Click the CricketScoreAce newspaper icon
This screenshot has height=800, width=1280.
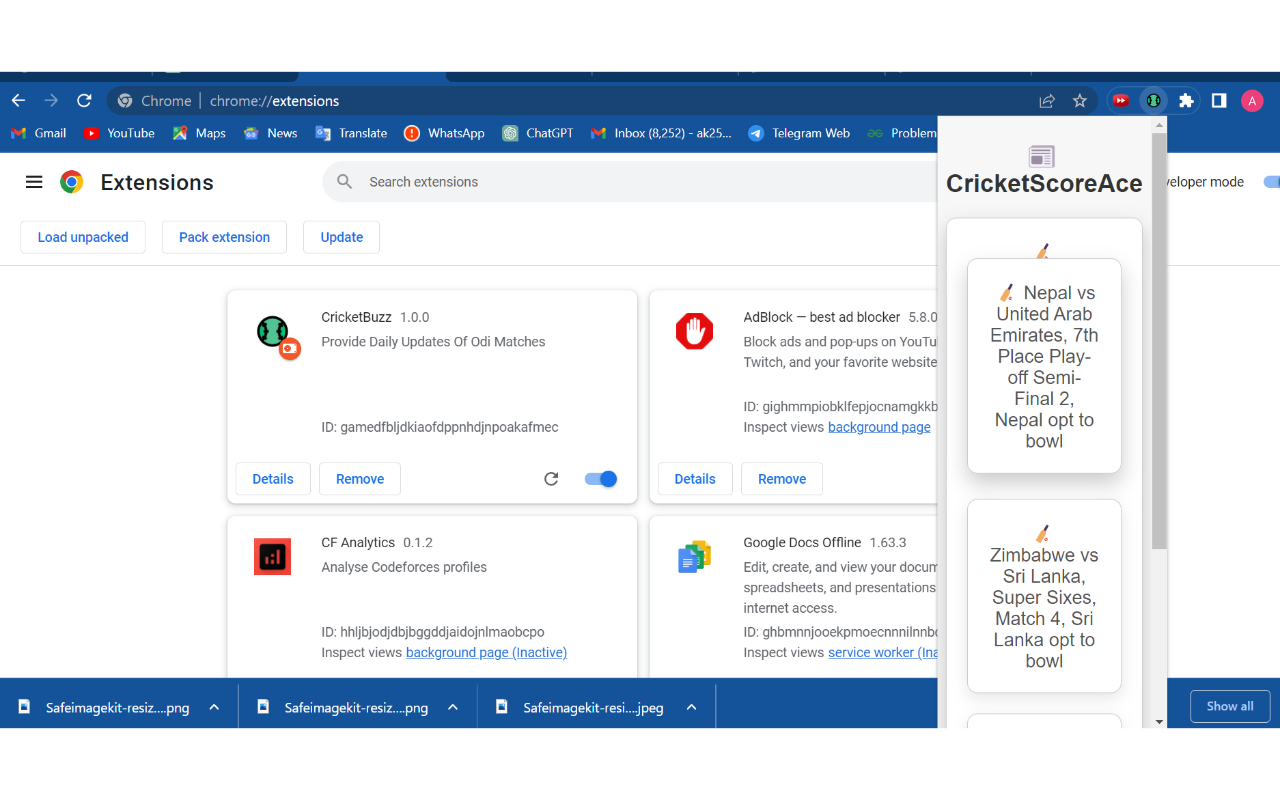1042,156
